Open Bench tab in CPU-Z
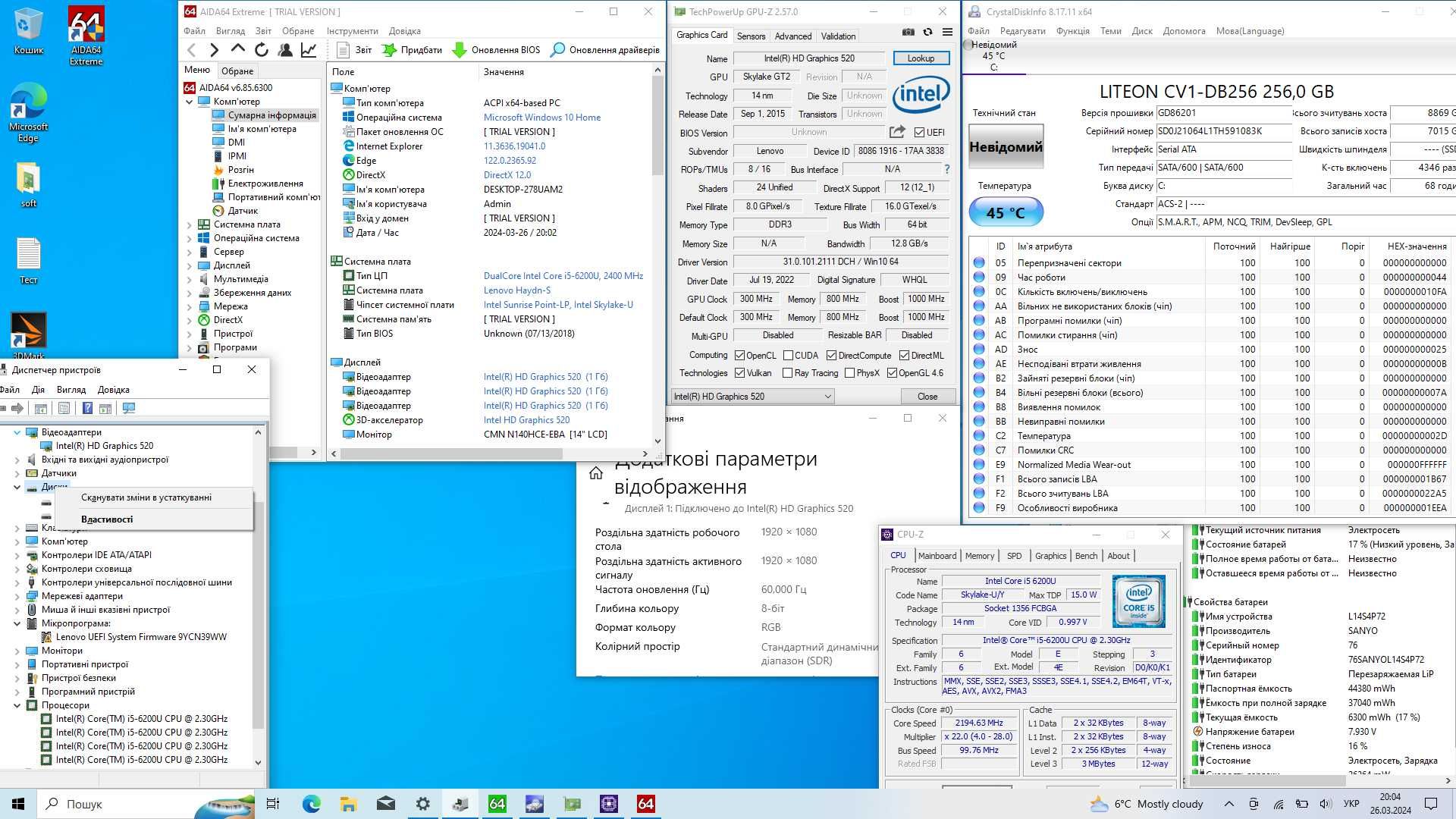This screenshot has width=1456, height=819. [1086, 556]
